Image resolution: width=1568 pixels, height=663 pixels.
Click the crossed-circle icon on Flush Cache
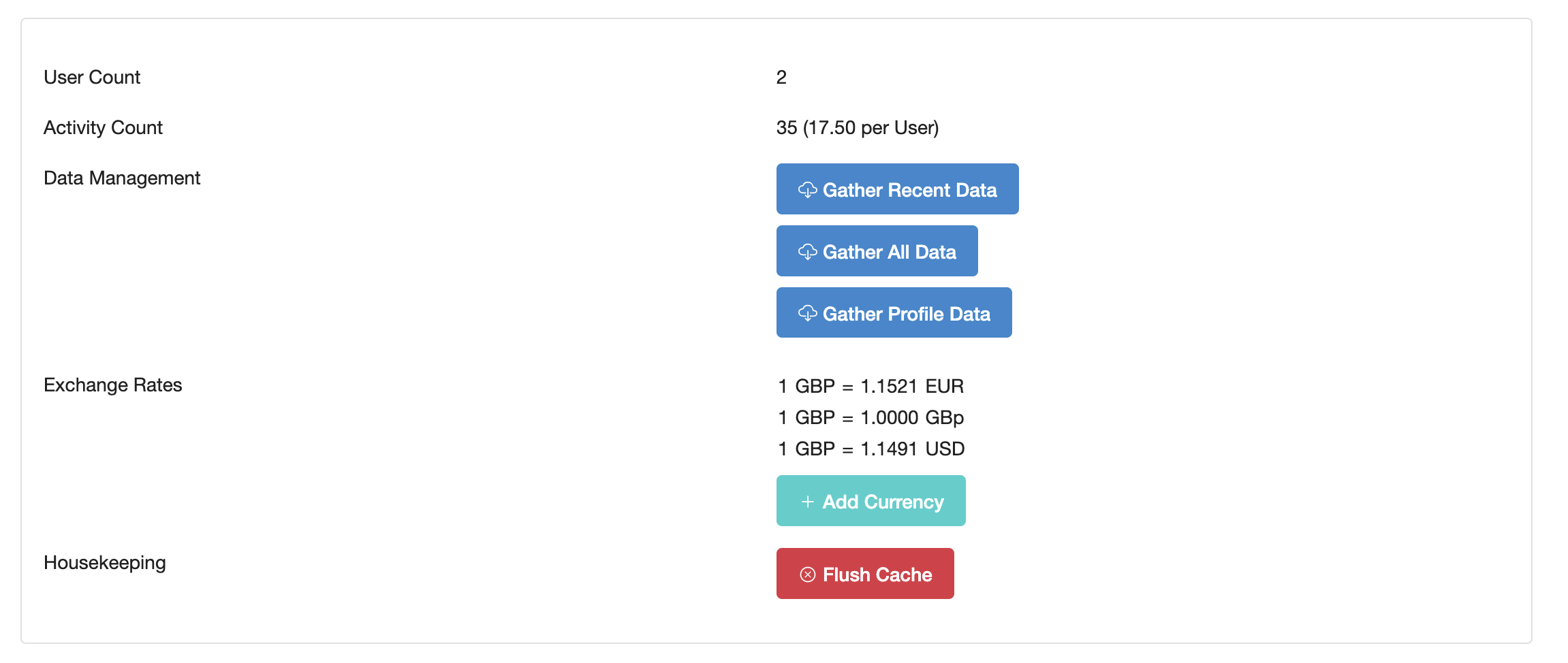[807, 575]
